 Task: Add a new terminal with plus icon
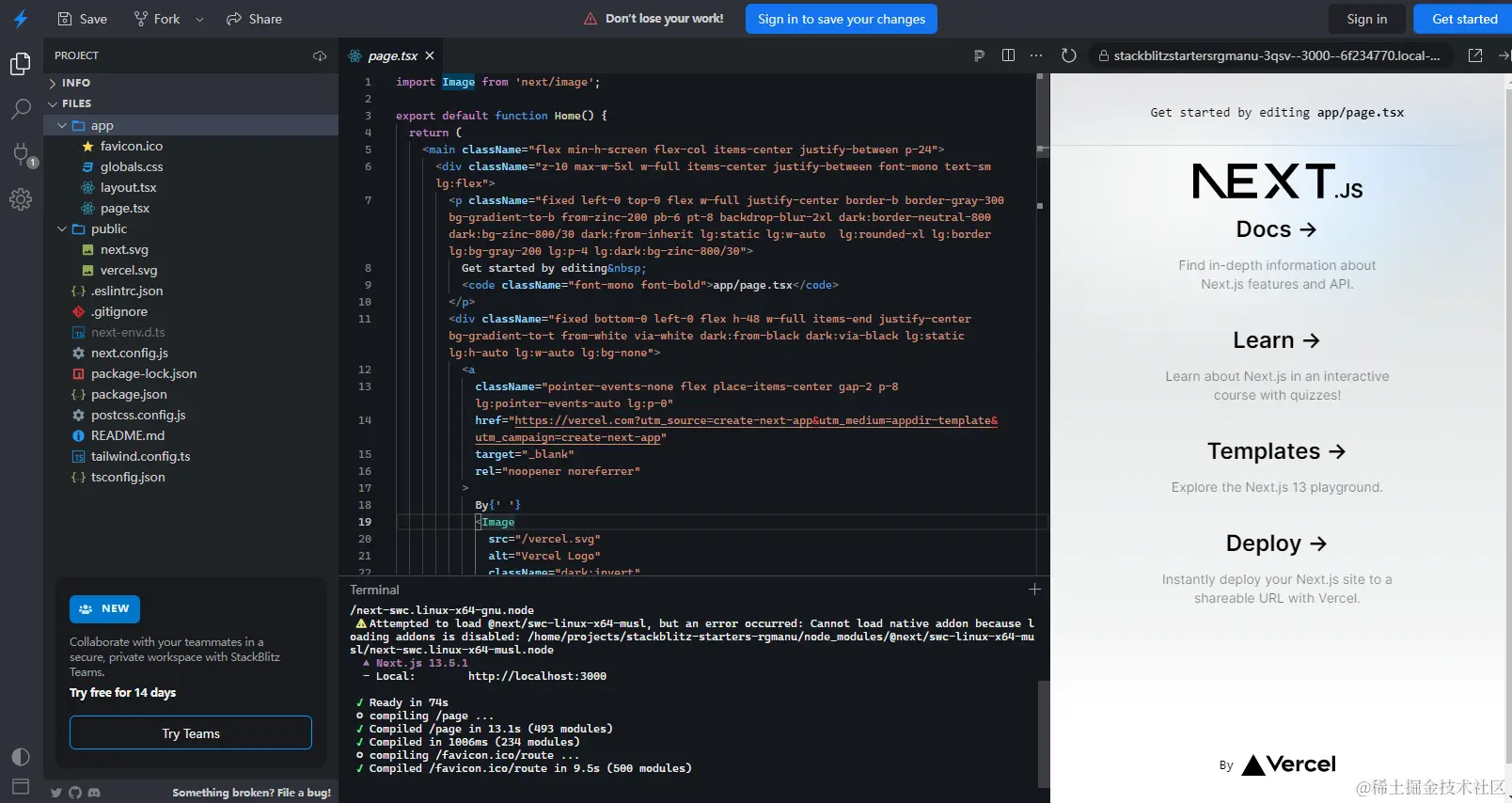[1034, 590]
